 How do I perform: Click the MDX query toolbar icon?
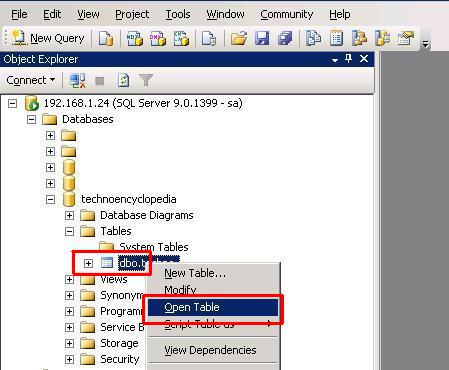pos(135,38)
